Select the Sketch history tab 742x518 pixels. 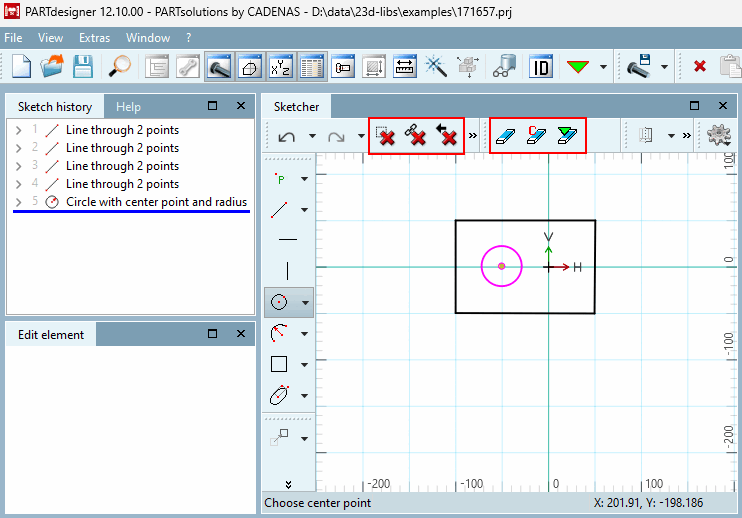pos(55,107)
